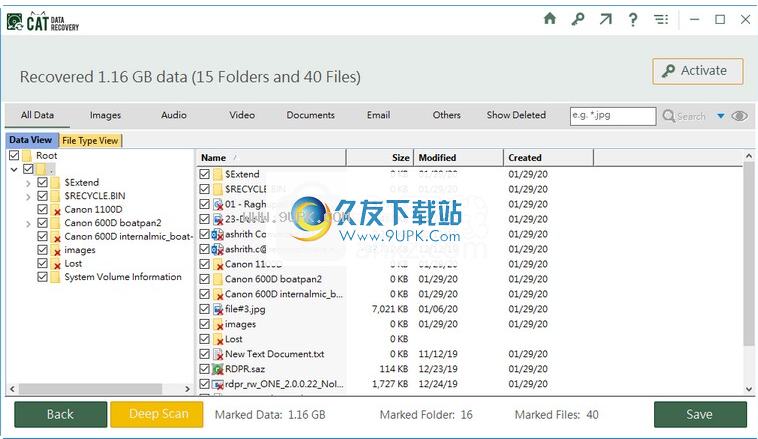Viewport: 758px width, 439px height.
Task: Click the magnifier Search icon
Action: [669, 116]
